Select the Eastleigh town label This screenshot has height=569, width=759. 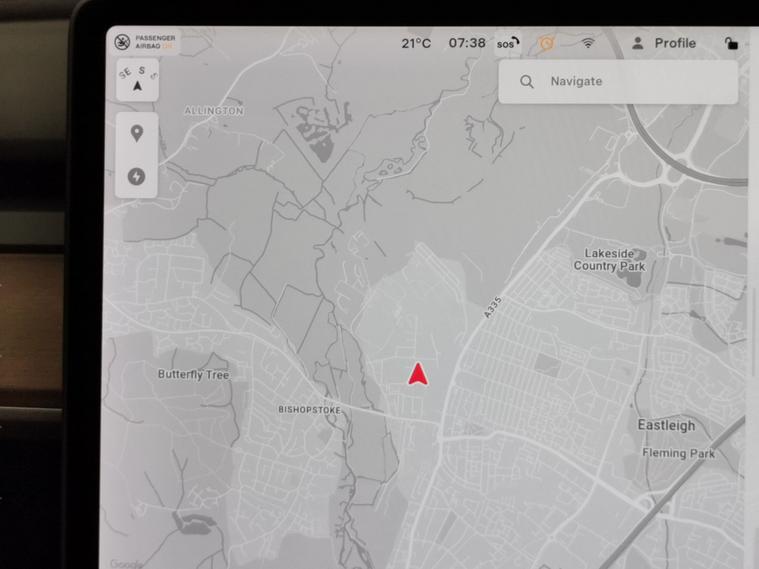tap(666, 426)
